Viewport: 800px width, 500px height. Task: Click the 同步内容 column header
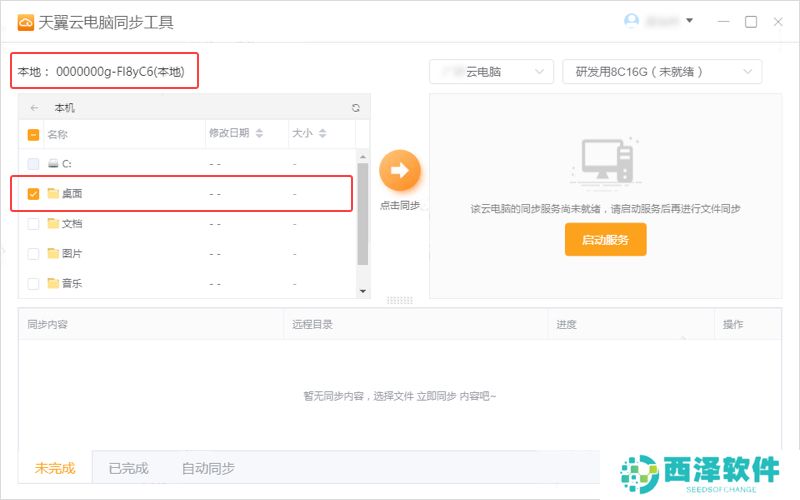(x=47, y=324)
